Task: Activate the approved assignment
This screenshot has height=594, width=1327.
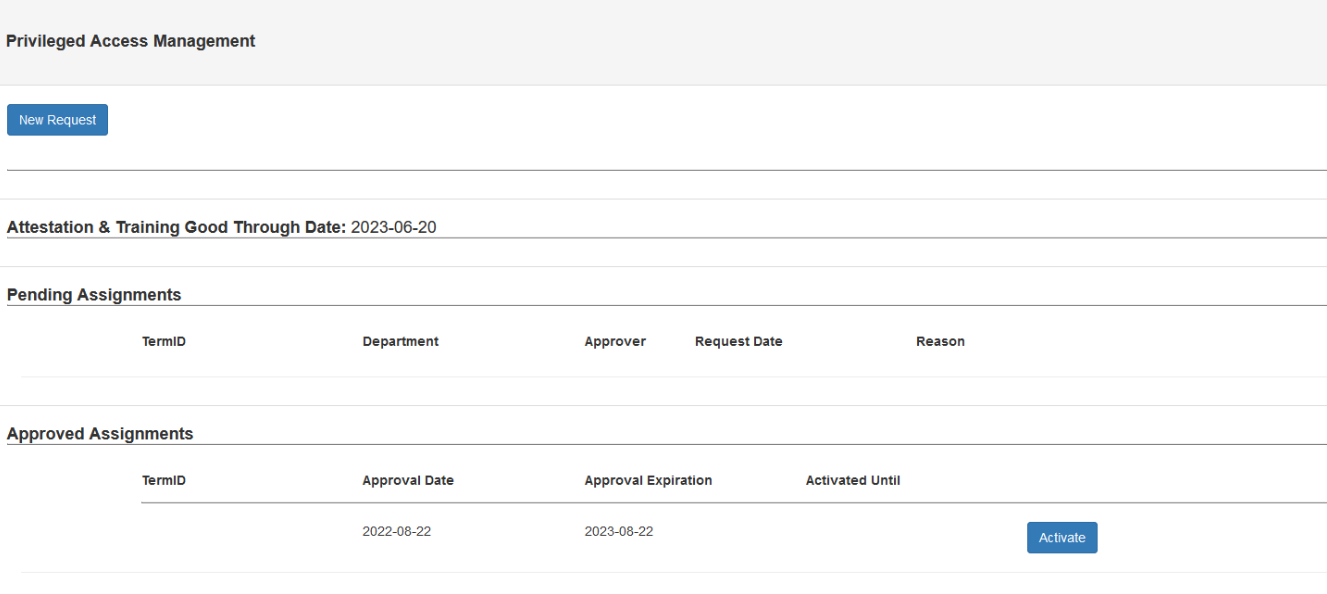Action: click(1061, 538)
